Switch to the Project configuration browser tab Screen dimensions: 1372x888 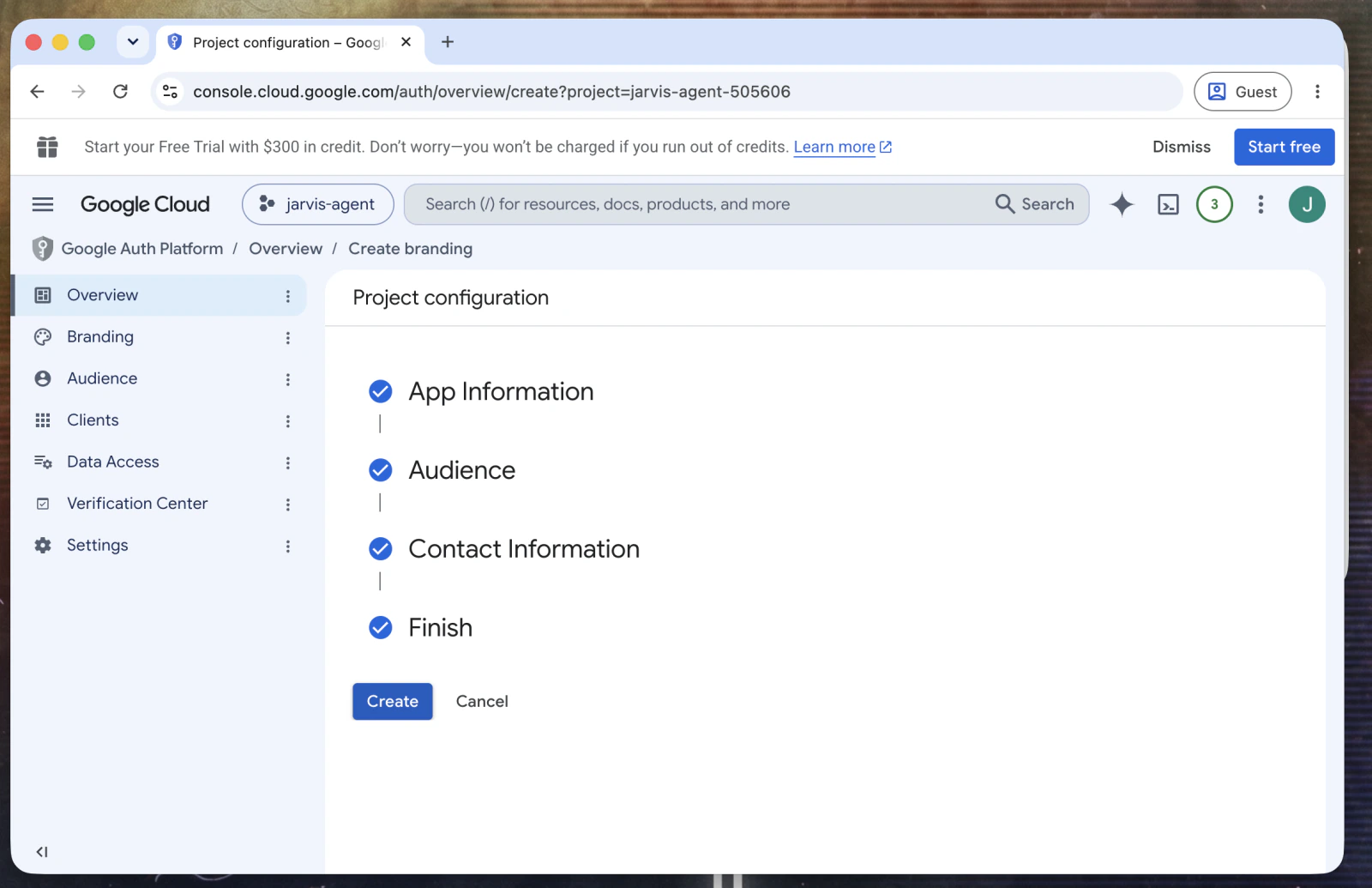(x=290, y=43)
